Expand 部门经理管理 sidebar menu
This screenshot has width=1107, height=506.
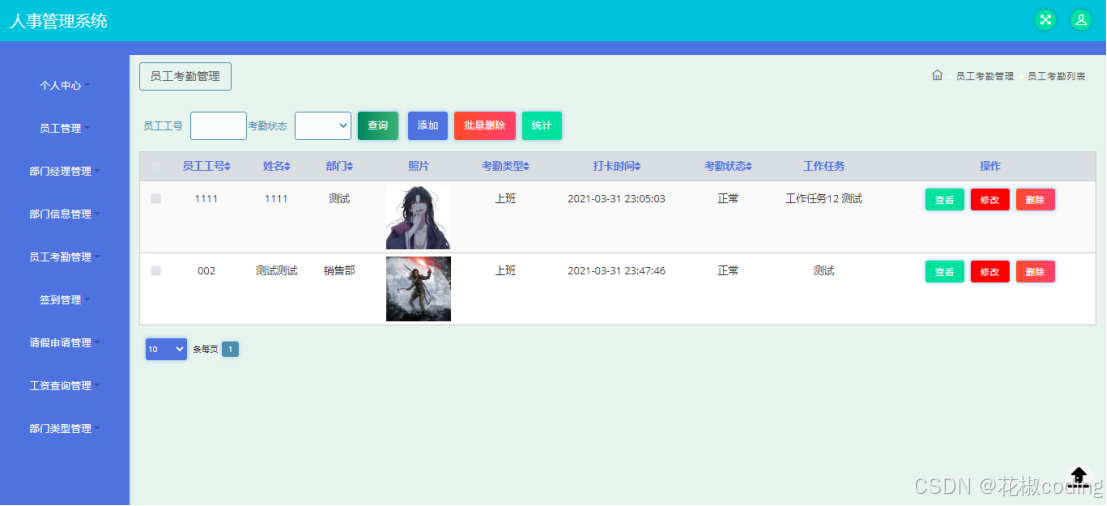(65, 171)
